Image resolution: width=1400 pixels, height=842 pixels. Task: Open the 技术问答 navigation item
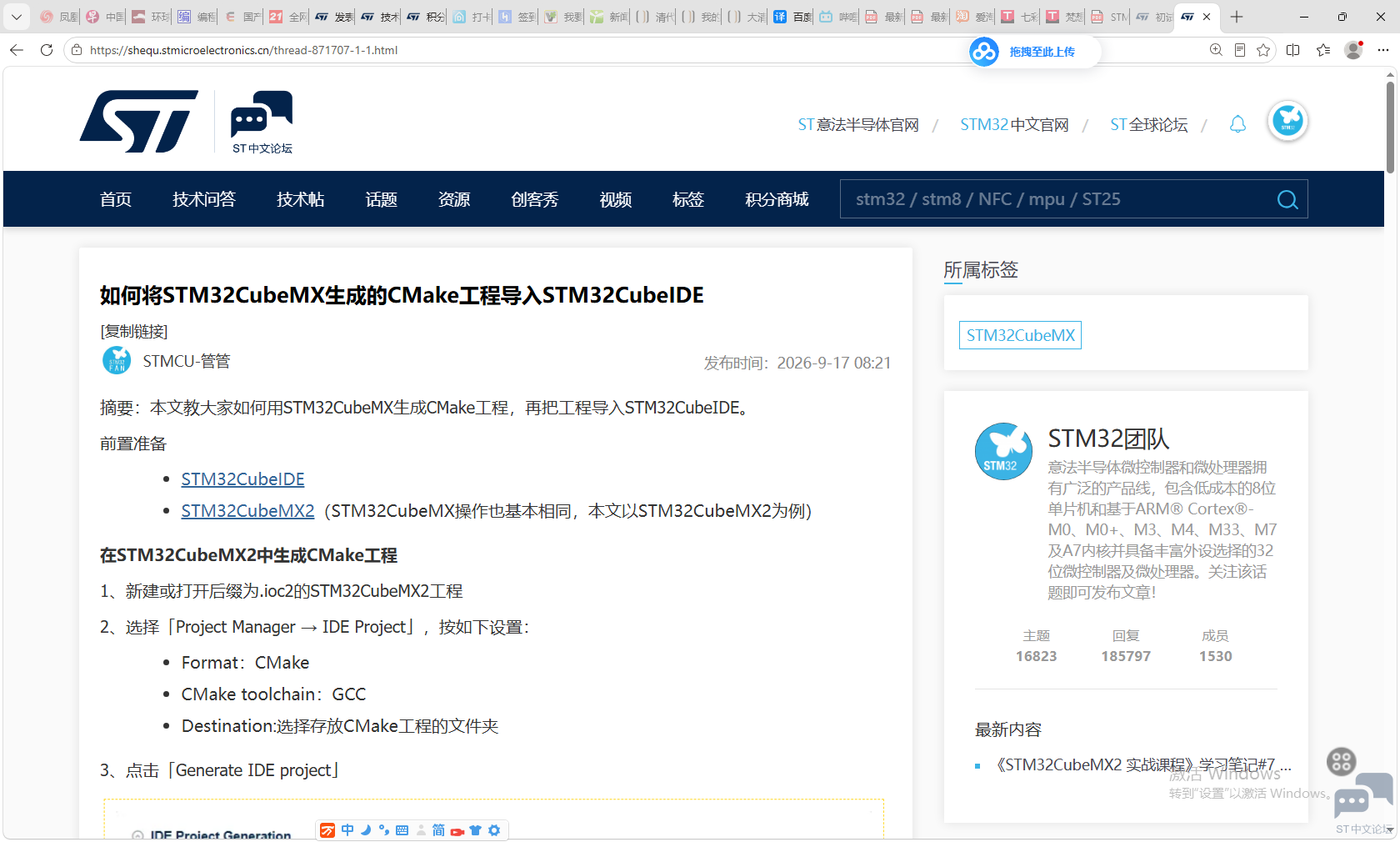click(204, 199)
